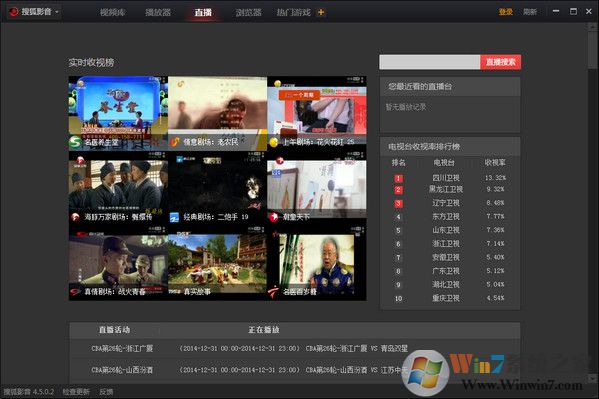
Task: Click the 反馈 feedback link
Action: (x=106, y=392)
